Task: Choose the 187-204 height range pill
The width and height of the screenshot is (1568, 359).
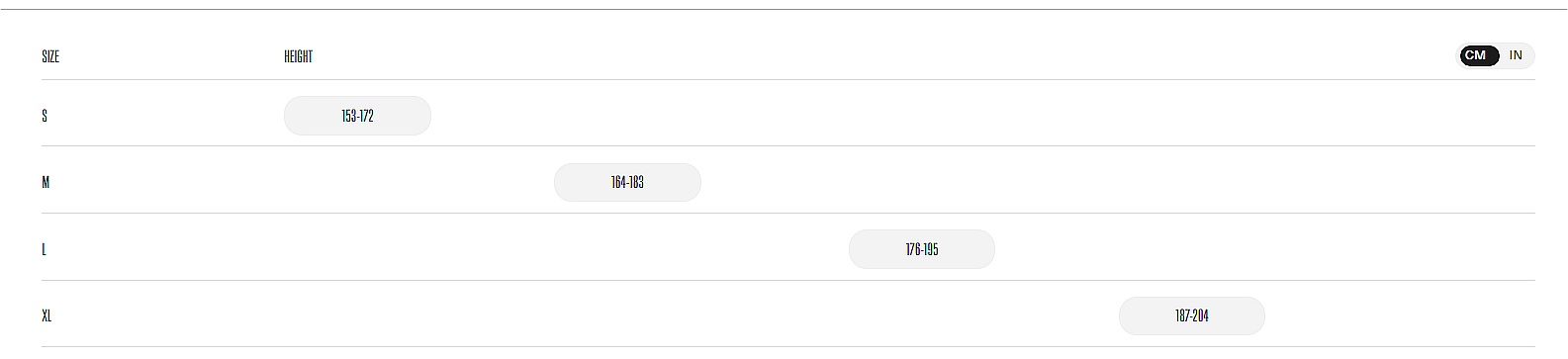Action: point(1192,316)
